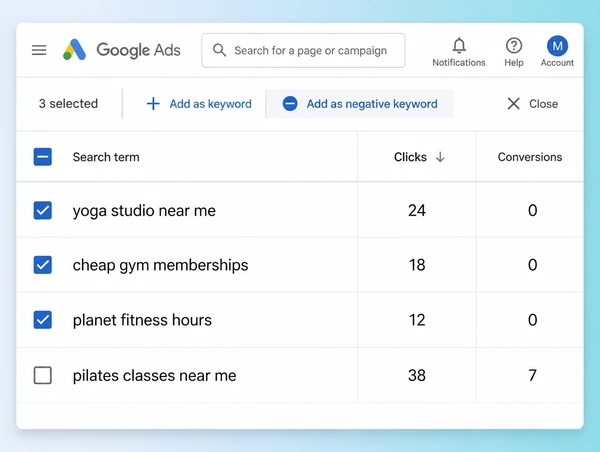
Task: Click the 12 clicks value
Action: pyautogui.click(x=417, y=320)
